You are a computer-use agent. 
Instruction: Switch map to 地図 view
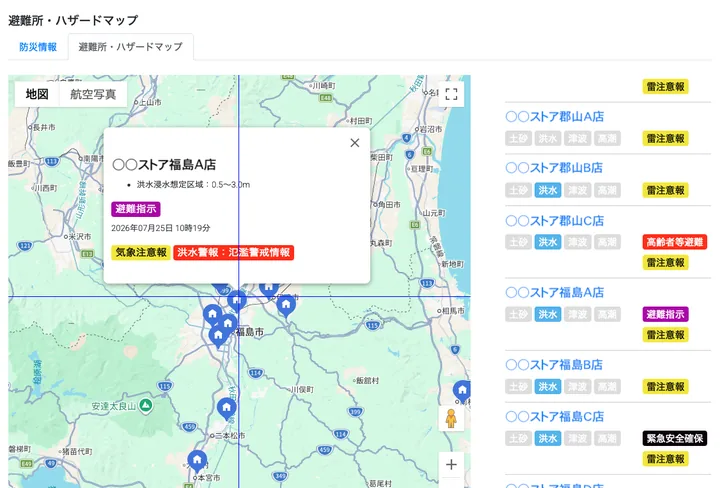point(37,94)
